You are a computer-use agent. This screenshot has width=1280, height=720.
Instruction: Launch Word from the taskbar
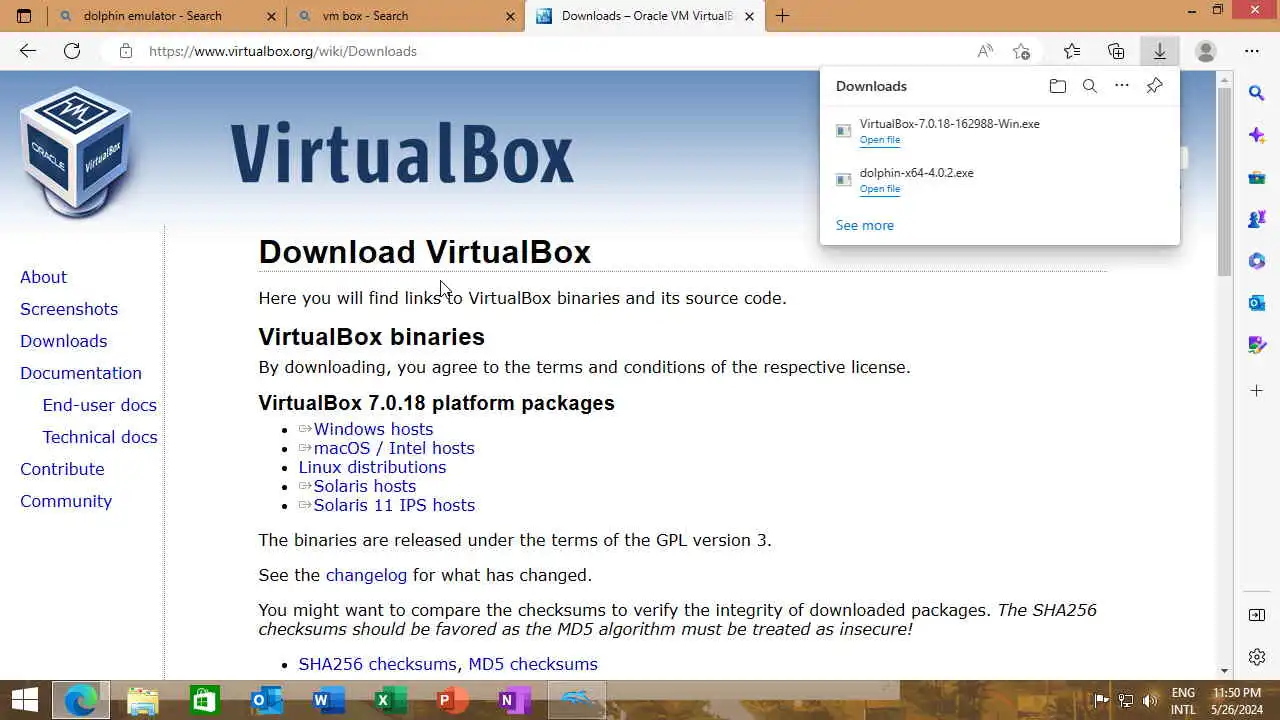coord(327,700)
